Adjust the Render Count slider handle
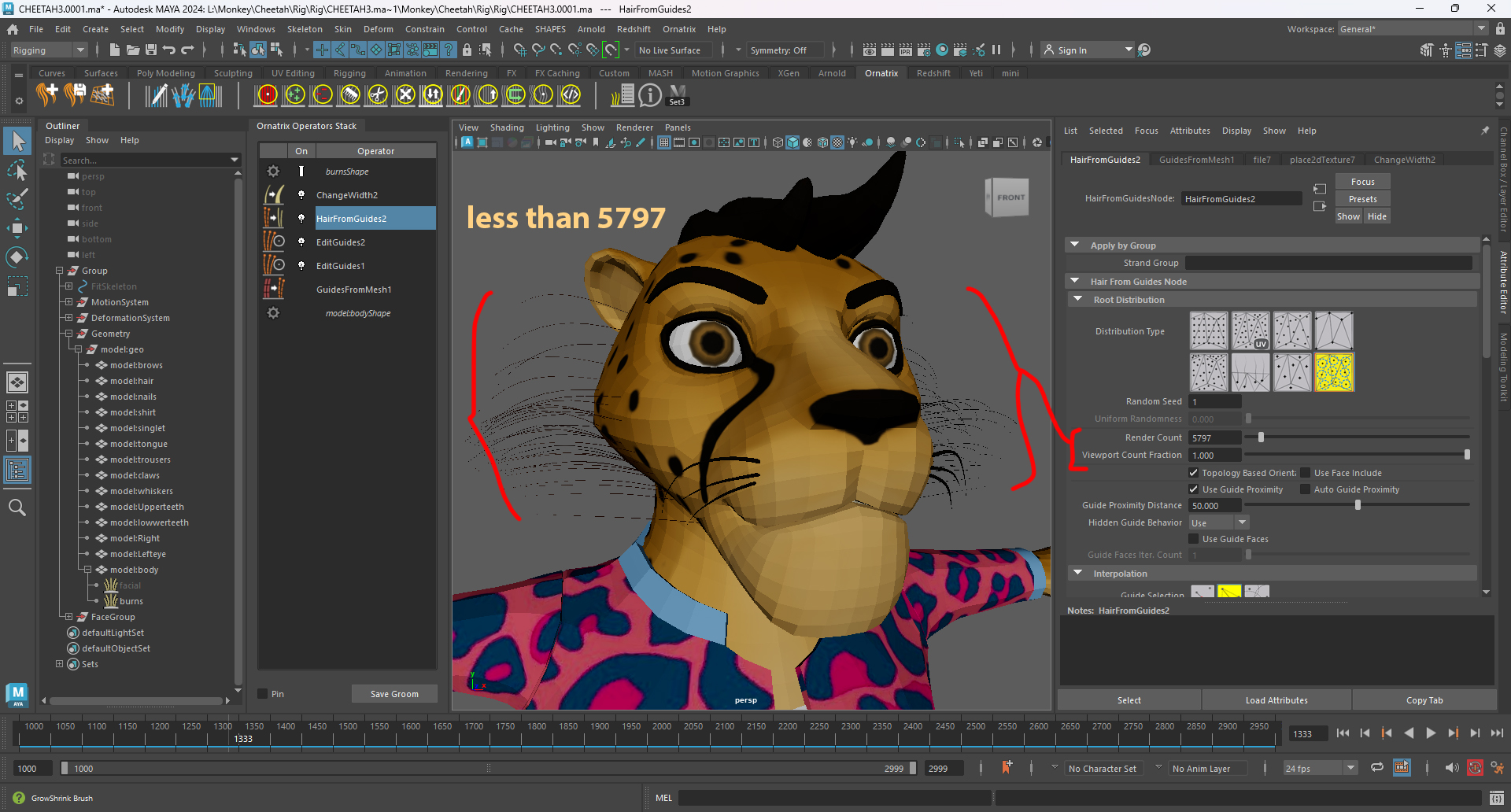This screenshot has height=812, width=1511. [1261, 437]
